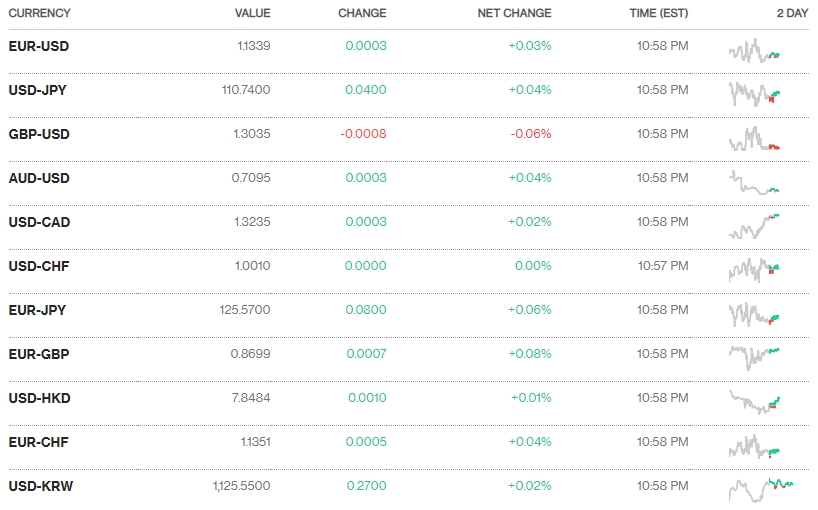Click the USD-CAD currency link

point(39,222)
